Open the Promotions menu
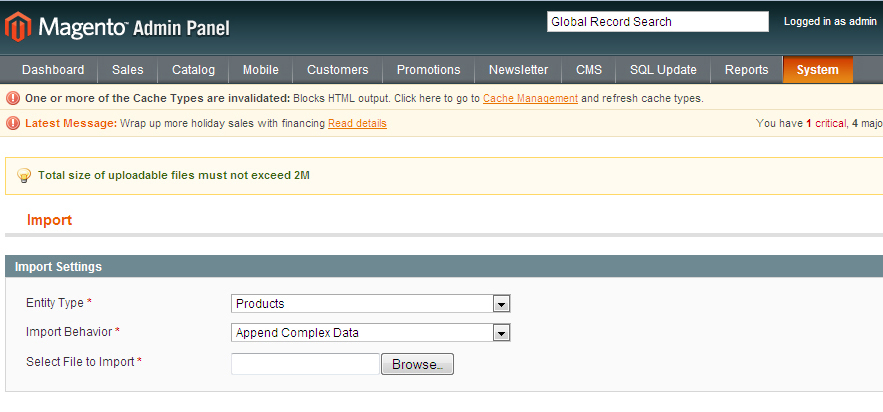Viewport: 883px width, 412px height. (429, 70)
